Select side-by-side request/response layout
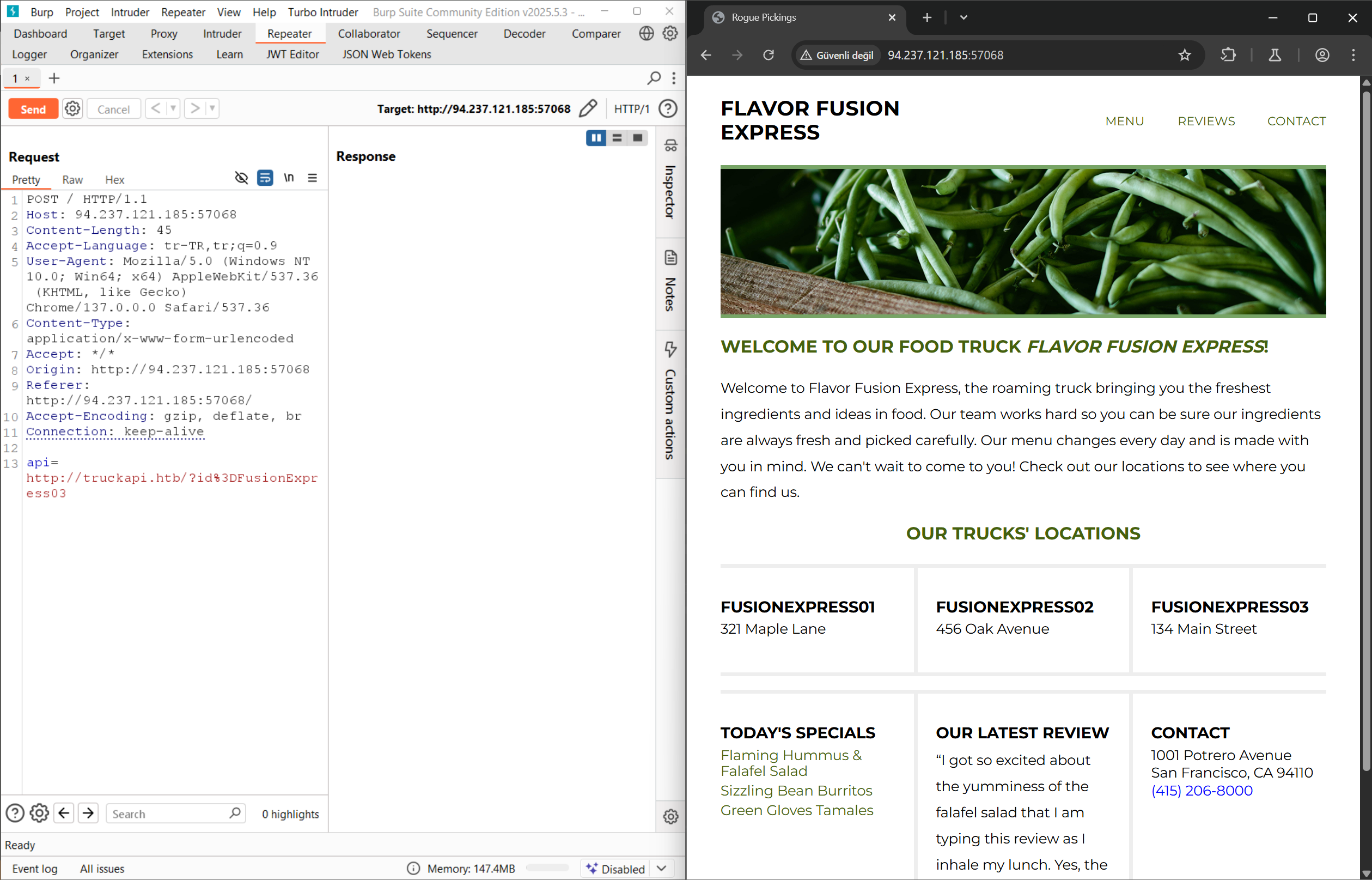Screen dimensions: 1372x880 pyautogui.click(x=596, y=138)
